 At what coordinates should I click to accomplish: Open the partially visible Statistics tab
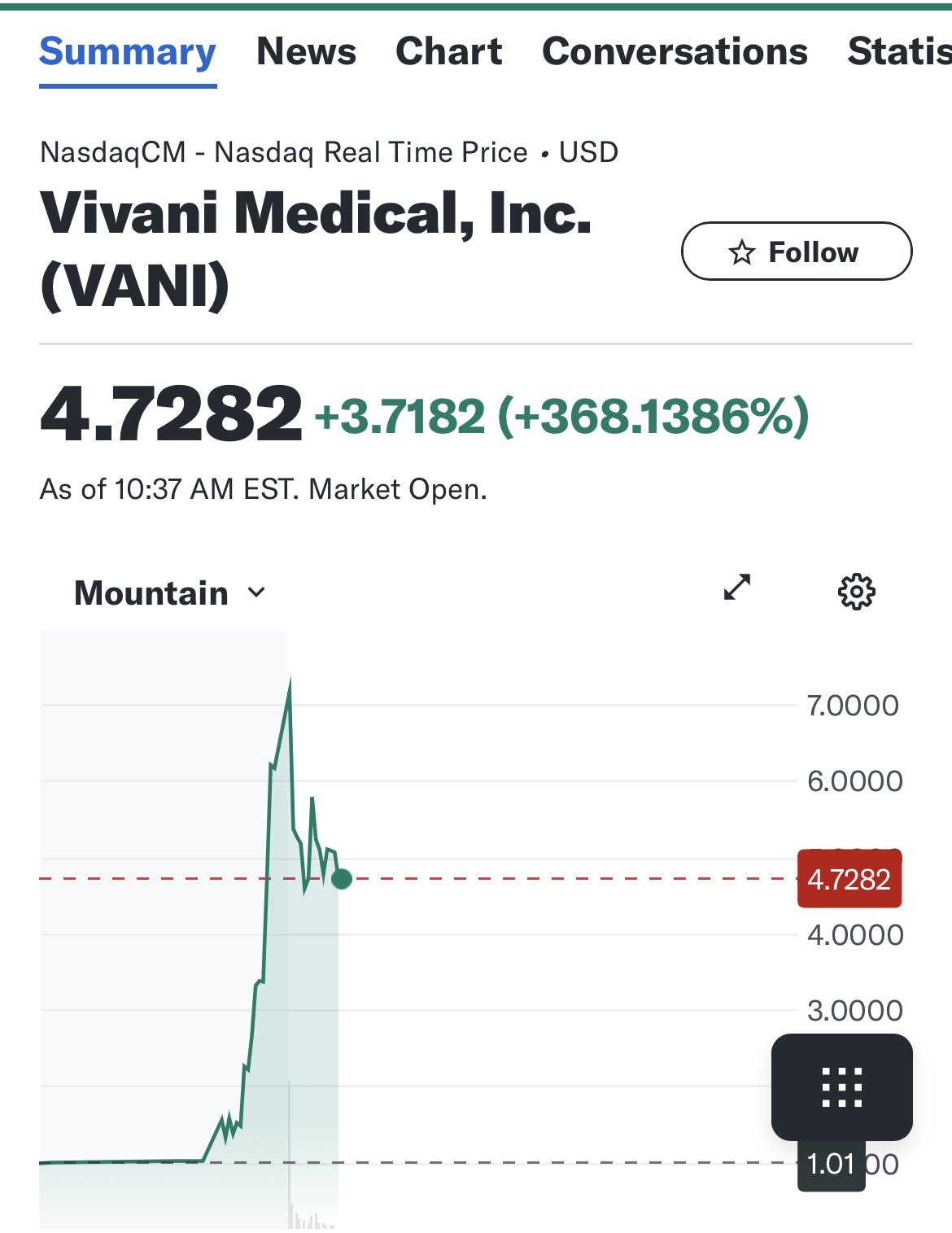899,51
